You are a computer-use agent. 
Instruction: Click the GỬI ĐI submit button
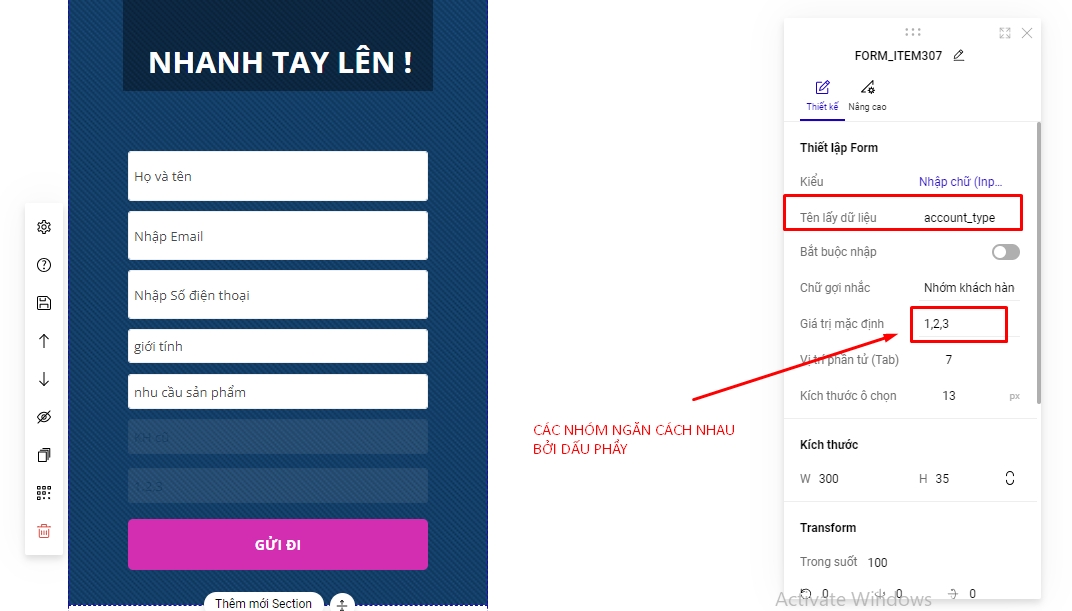coord(278,545)
